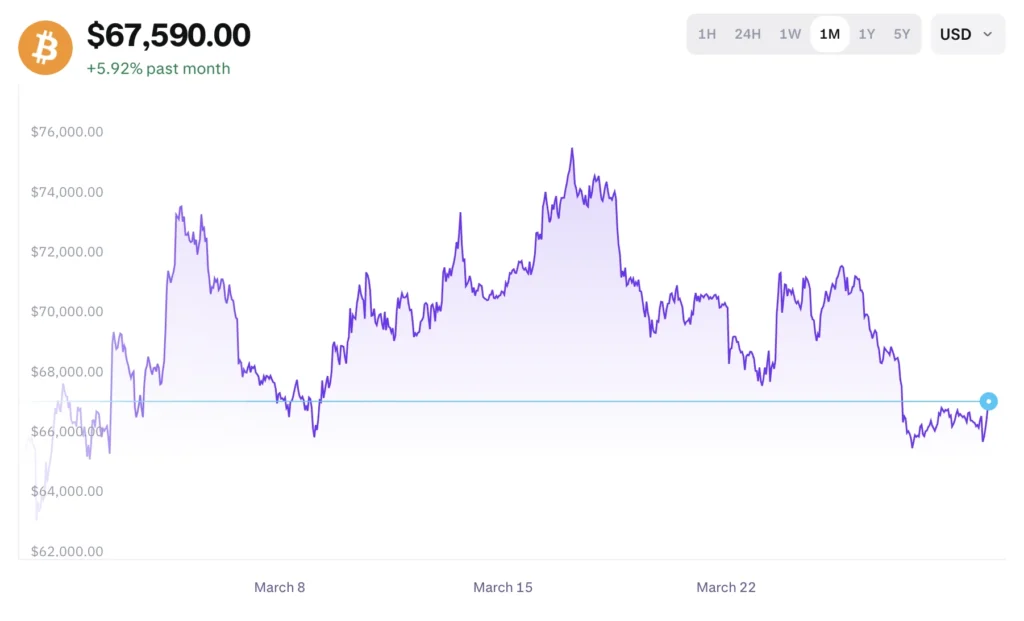Screen dimensions: 1024x621
Task: Select the 1H time range
Action: [707, 34]
